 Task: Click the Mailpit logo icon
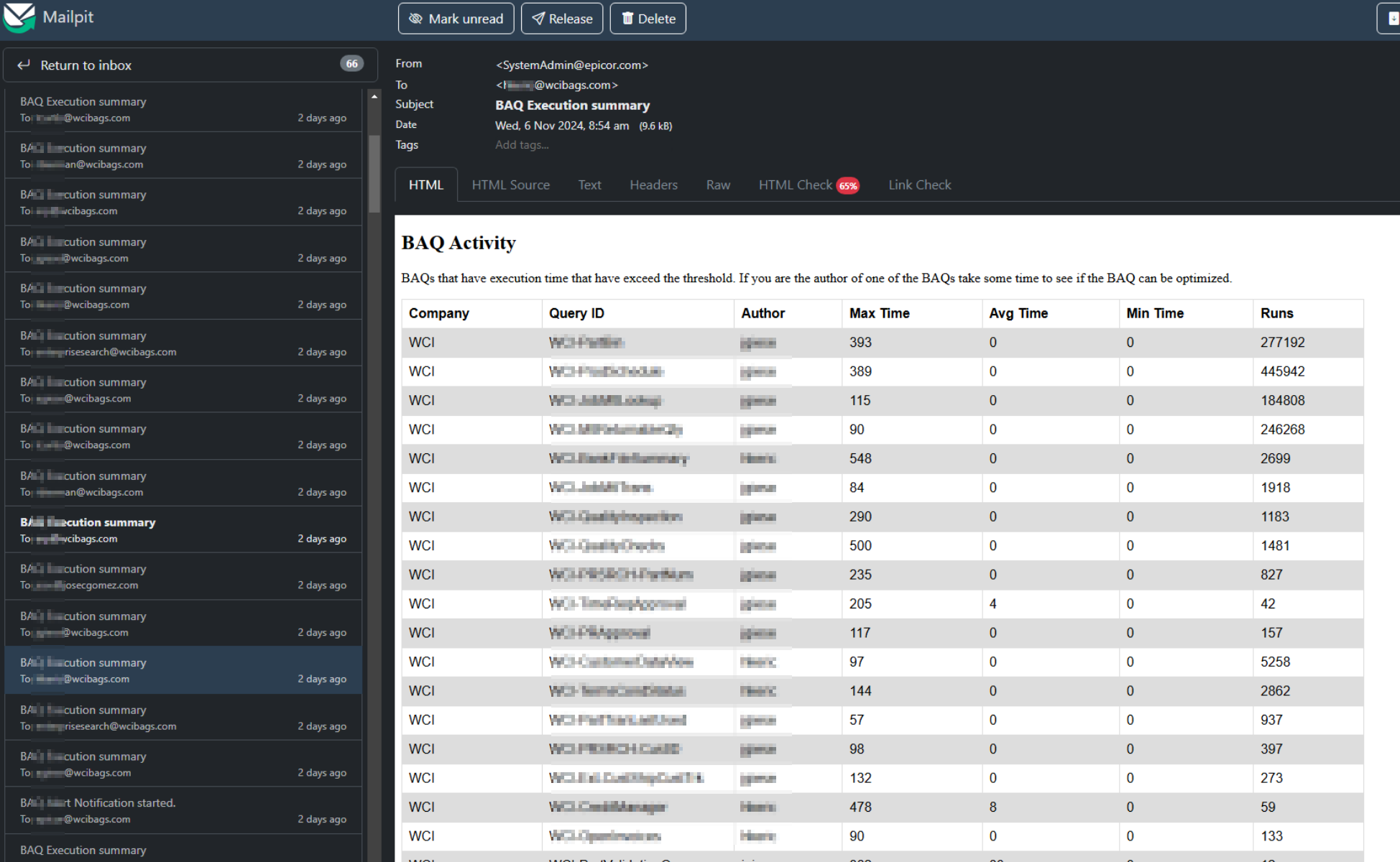click(x=19, y=18)
